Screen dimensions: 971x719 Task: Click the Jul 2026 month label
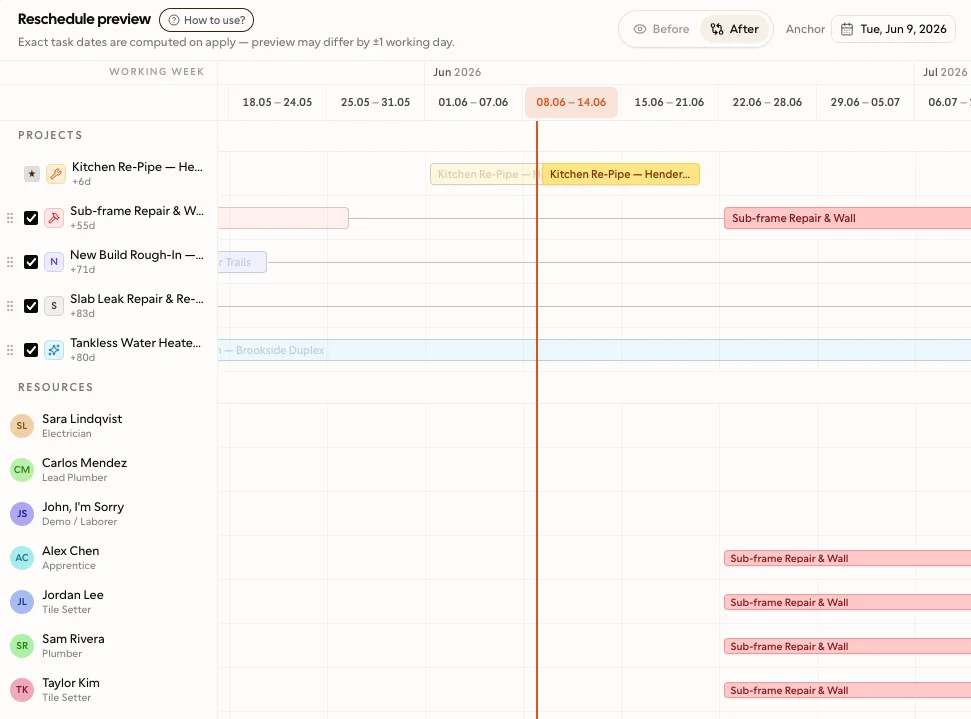click(945, 72)
